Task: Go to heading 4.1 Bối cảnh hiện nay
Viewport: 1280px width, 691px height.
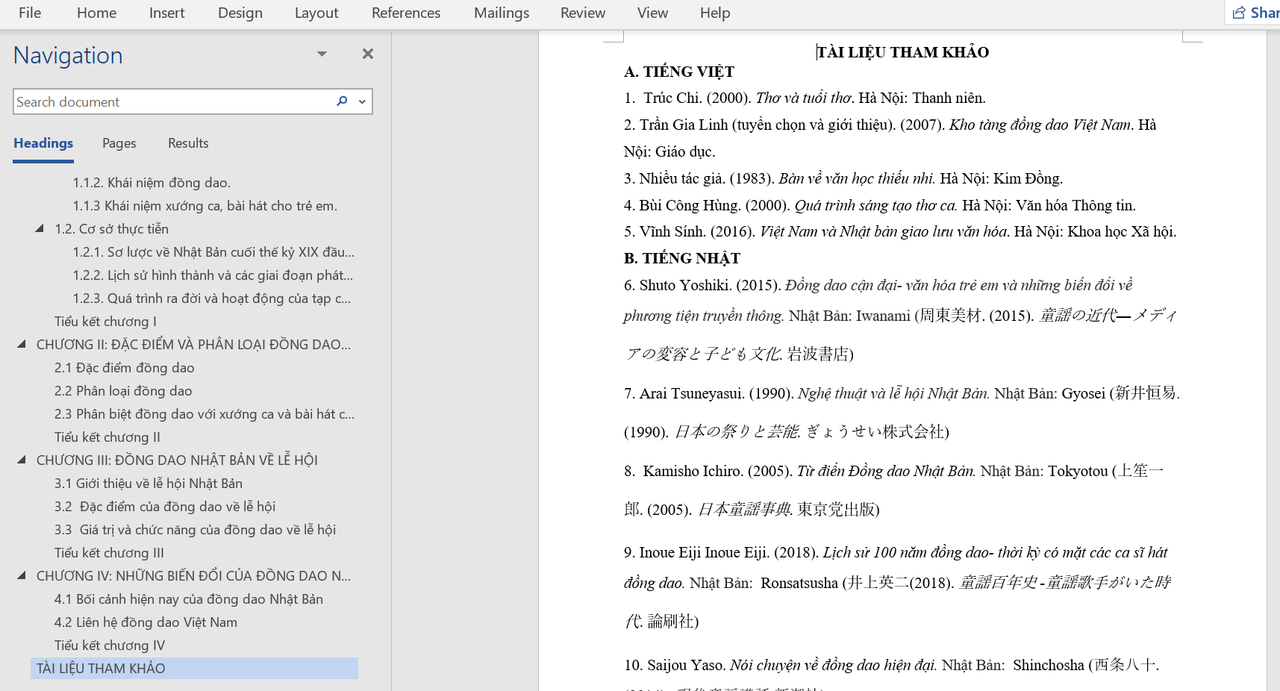Action: 188,599
